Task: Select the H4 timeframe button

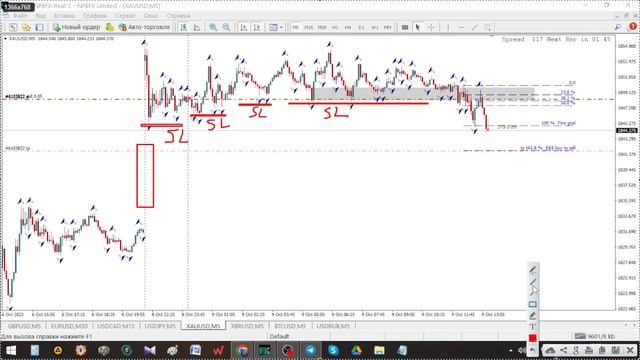Action: [x=348, y=27]
